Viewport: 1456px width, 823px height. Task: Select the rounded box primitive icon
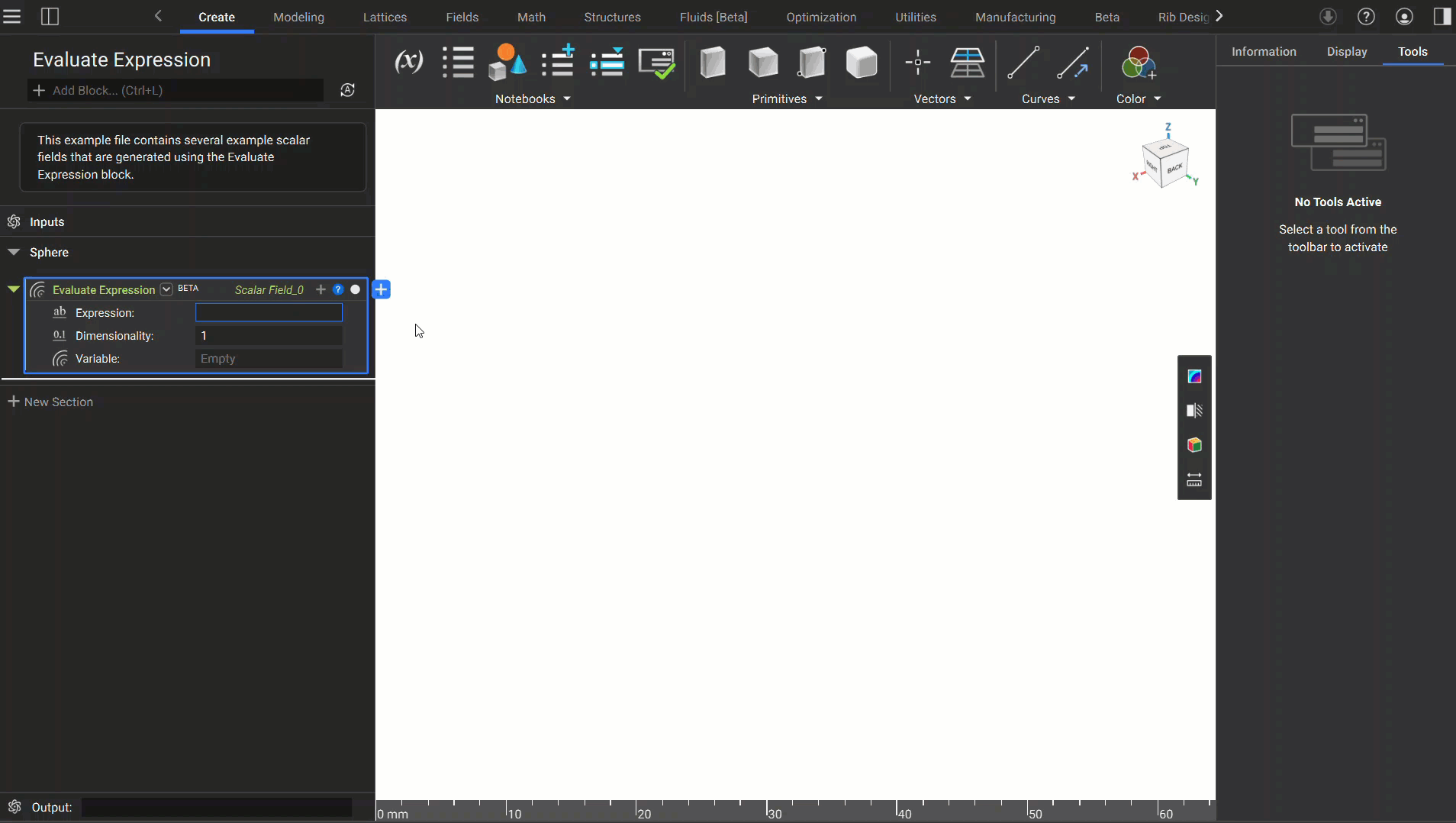(x=862, y=62)
